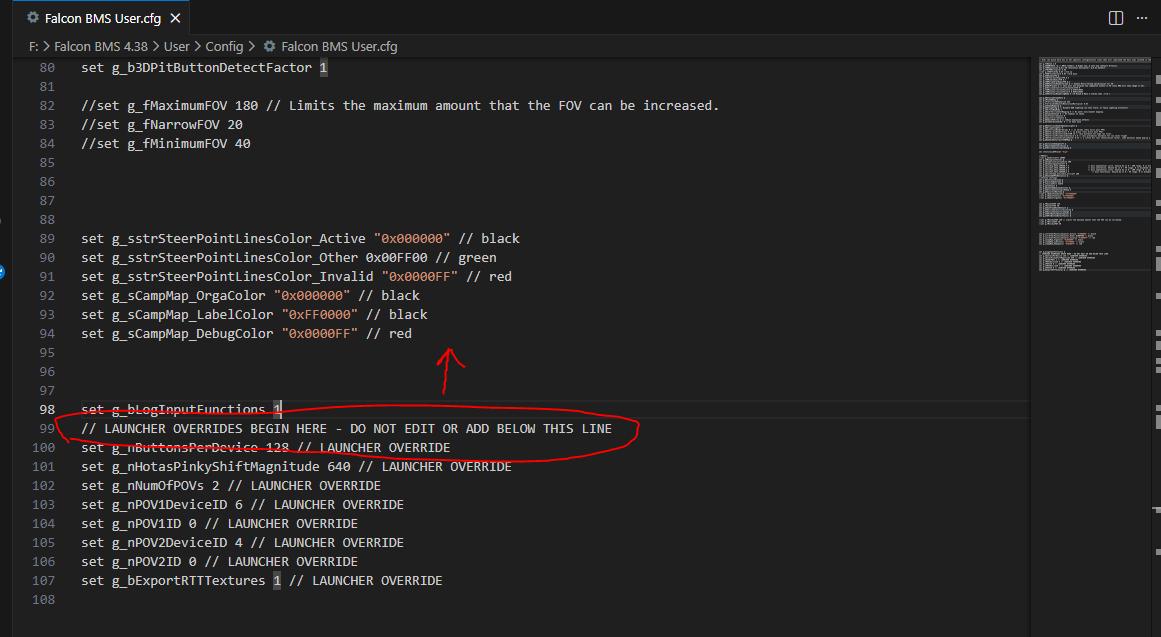Click the minimap code overview
1161x637 pixels.
pyautogui.click(x=1094, y=164)
